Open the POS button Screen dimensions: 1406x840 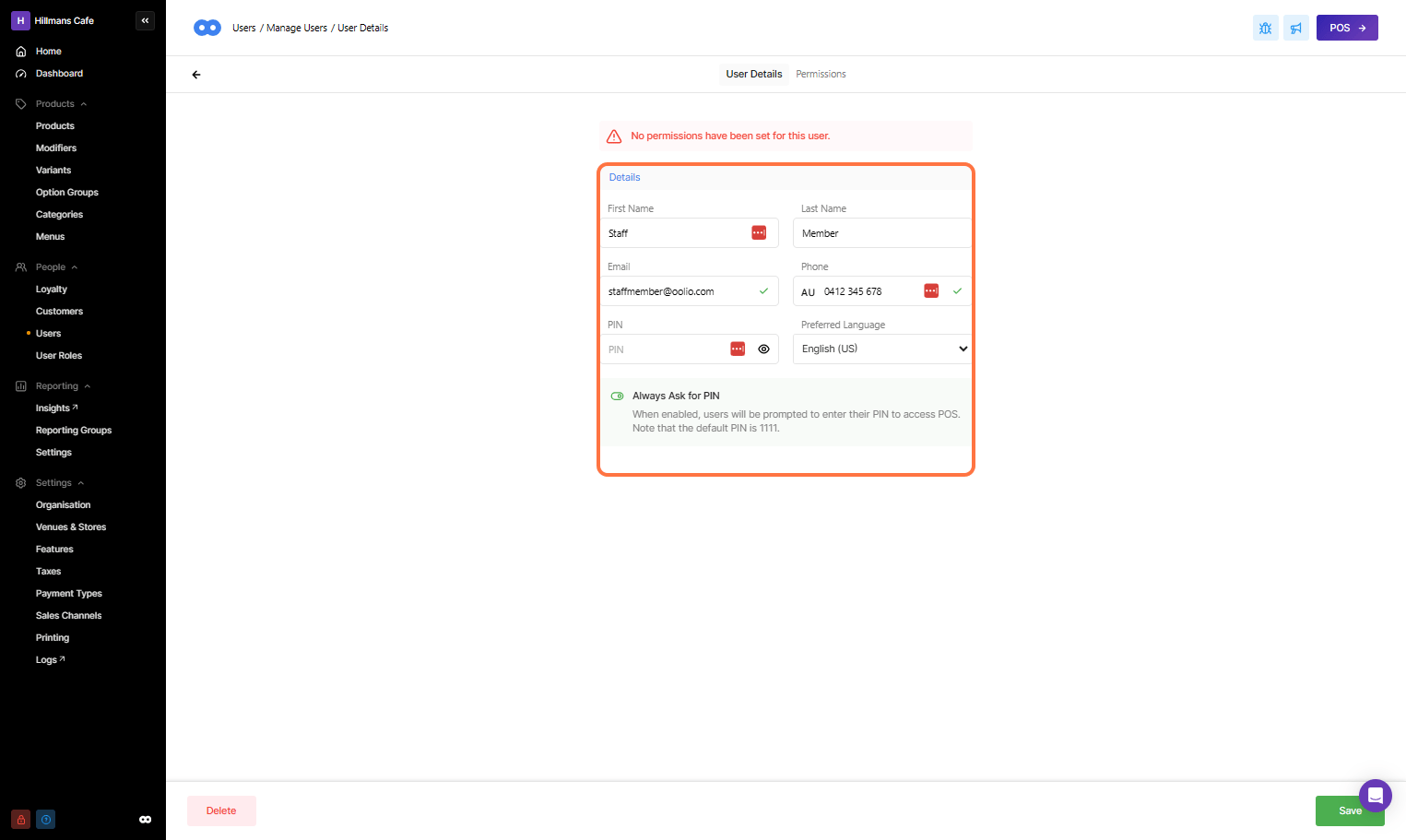point(1347,28)
